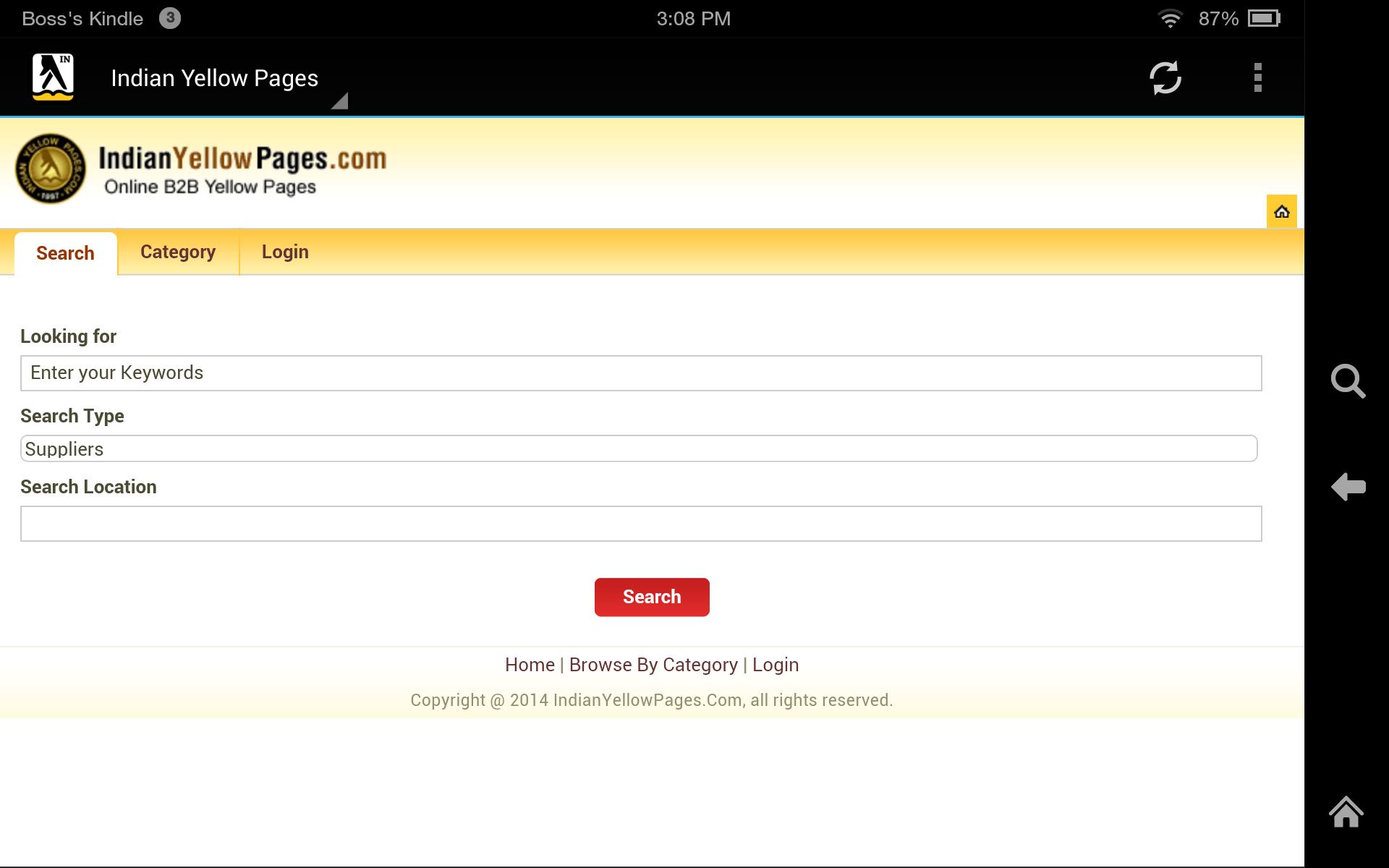Open the Keywords input field dropdown
Screen dimensions: 1389x868
click(641, 372)
